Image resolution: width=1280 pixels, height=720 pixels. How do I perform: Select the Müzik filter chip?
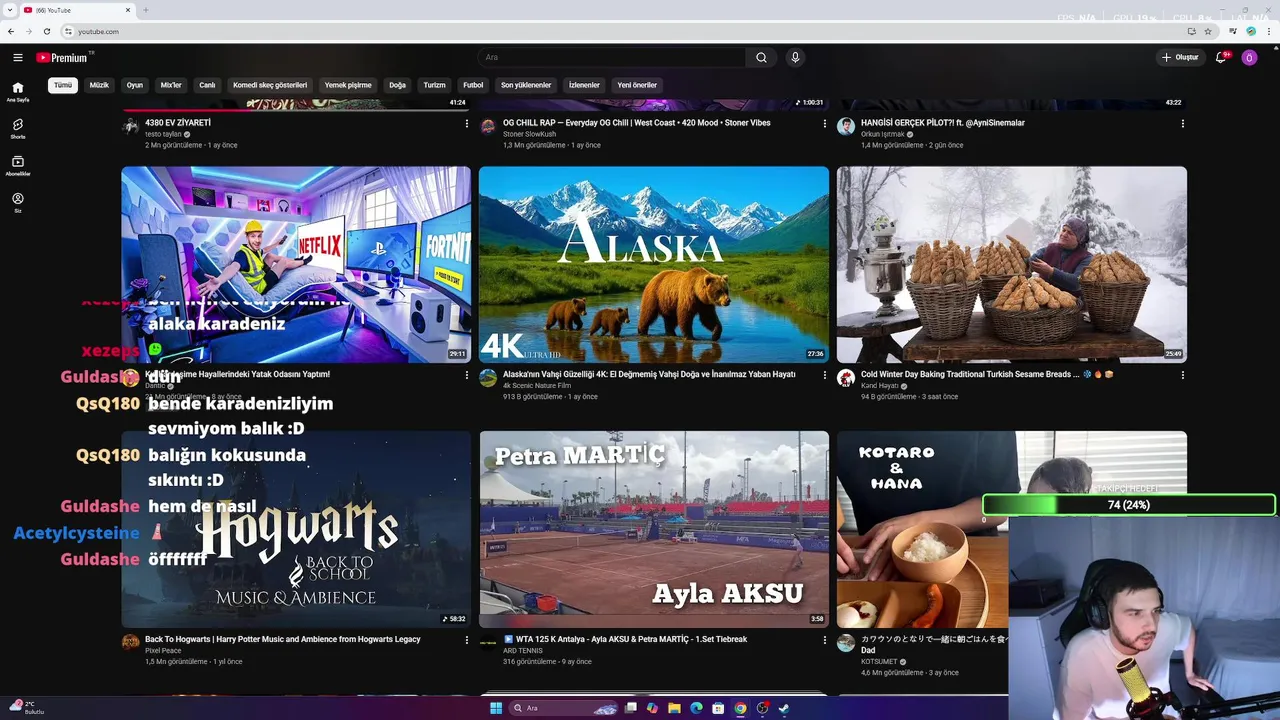point(99,85)
